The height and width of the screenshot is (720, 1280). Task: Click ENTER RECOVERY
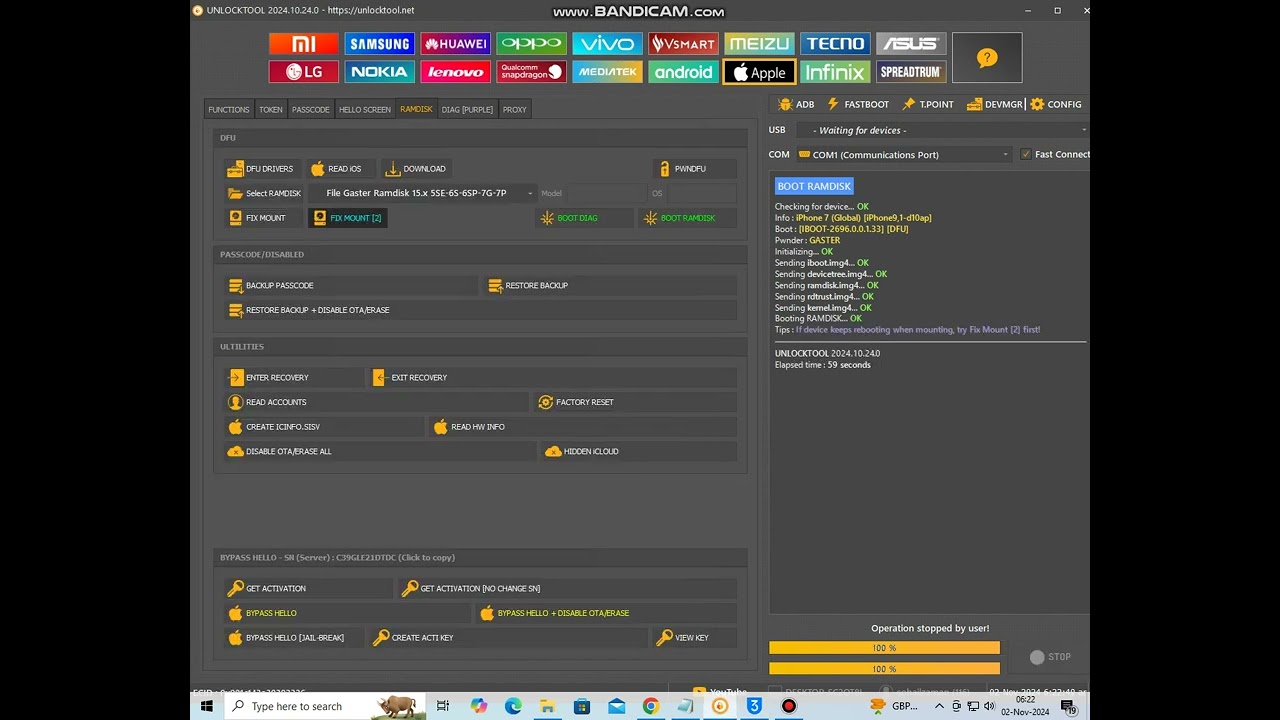pyautogui.click(x=294, y=378)
